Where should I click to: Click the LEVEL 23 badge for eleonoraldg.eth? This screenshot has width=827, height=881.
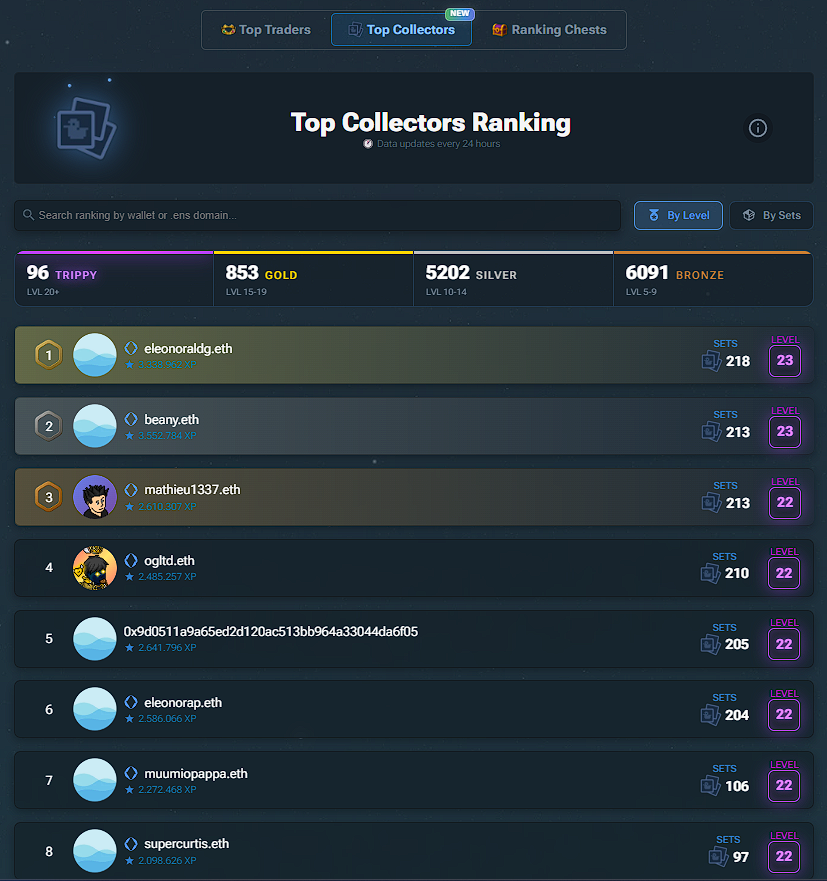(784, 360)
